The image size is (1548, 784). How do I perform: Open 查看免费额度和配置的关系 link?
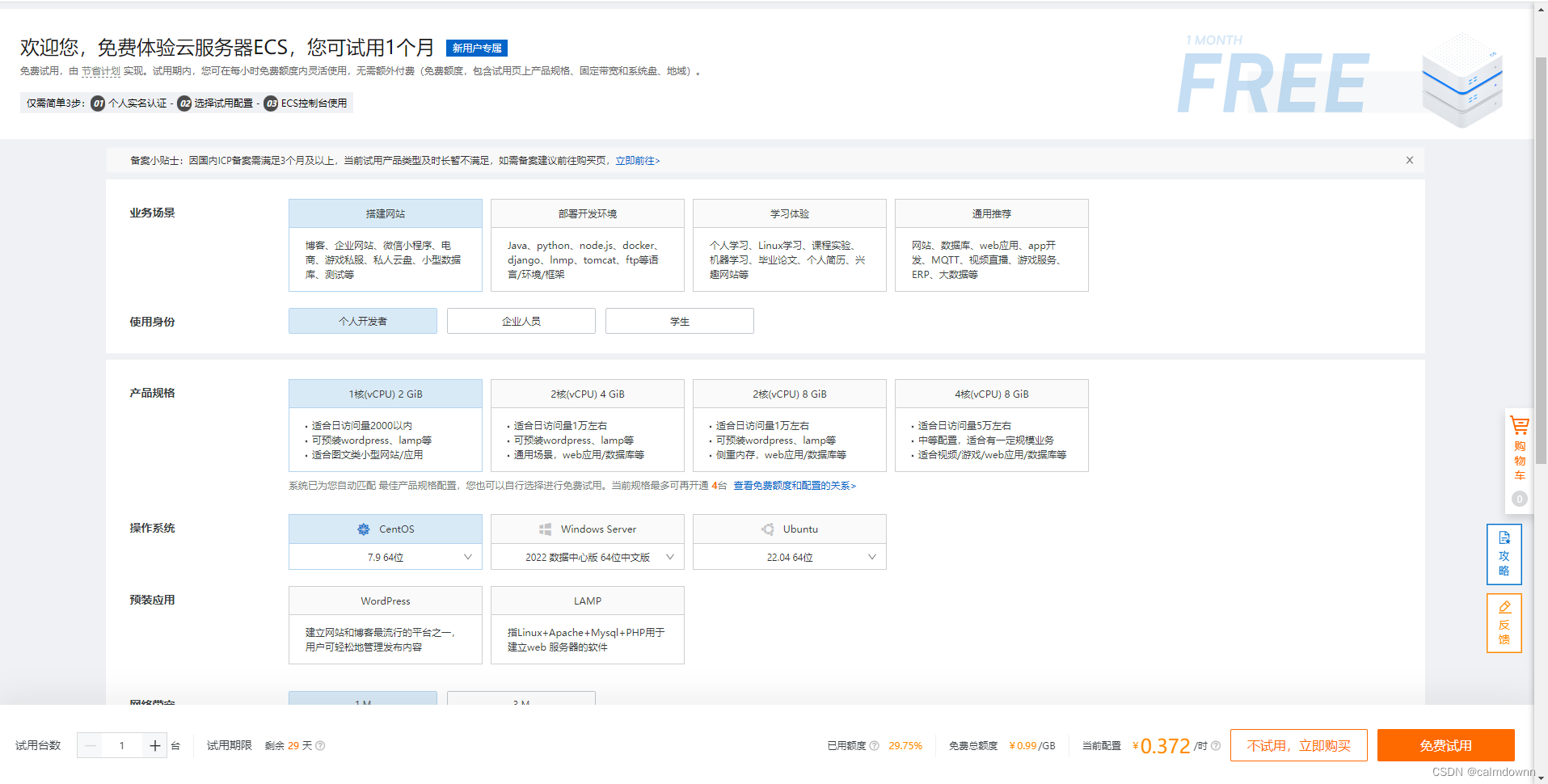[795, 486]
